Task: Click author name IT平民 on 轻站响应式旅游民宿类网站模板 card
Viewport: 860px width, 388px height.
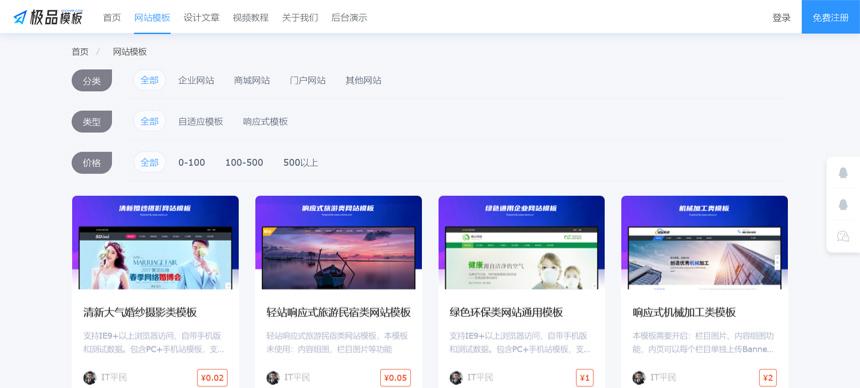Action: point(297,378)
